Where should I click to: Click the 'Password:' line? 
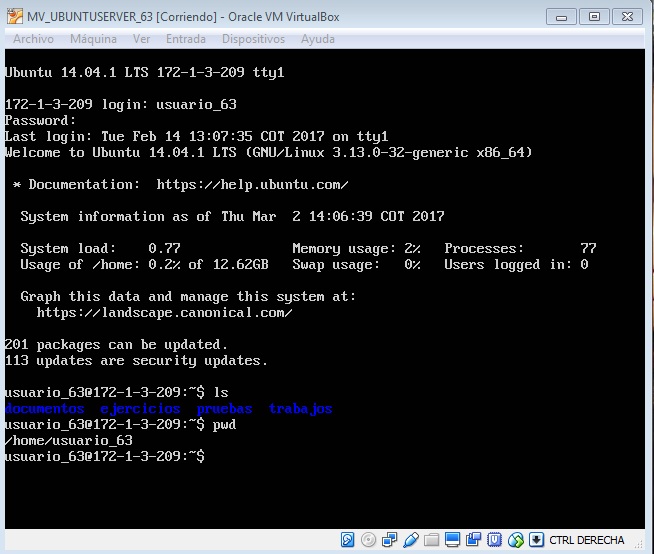40,121
